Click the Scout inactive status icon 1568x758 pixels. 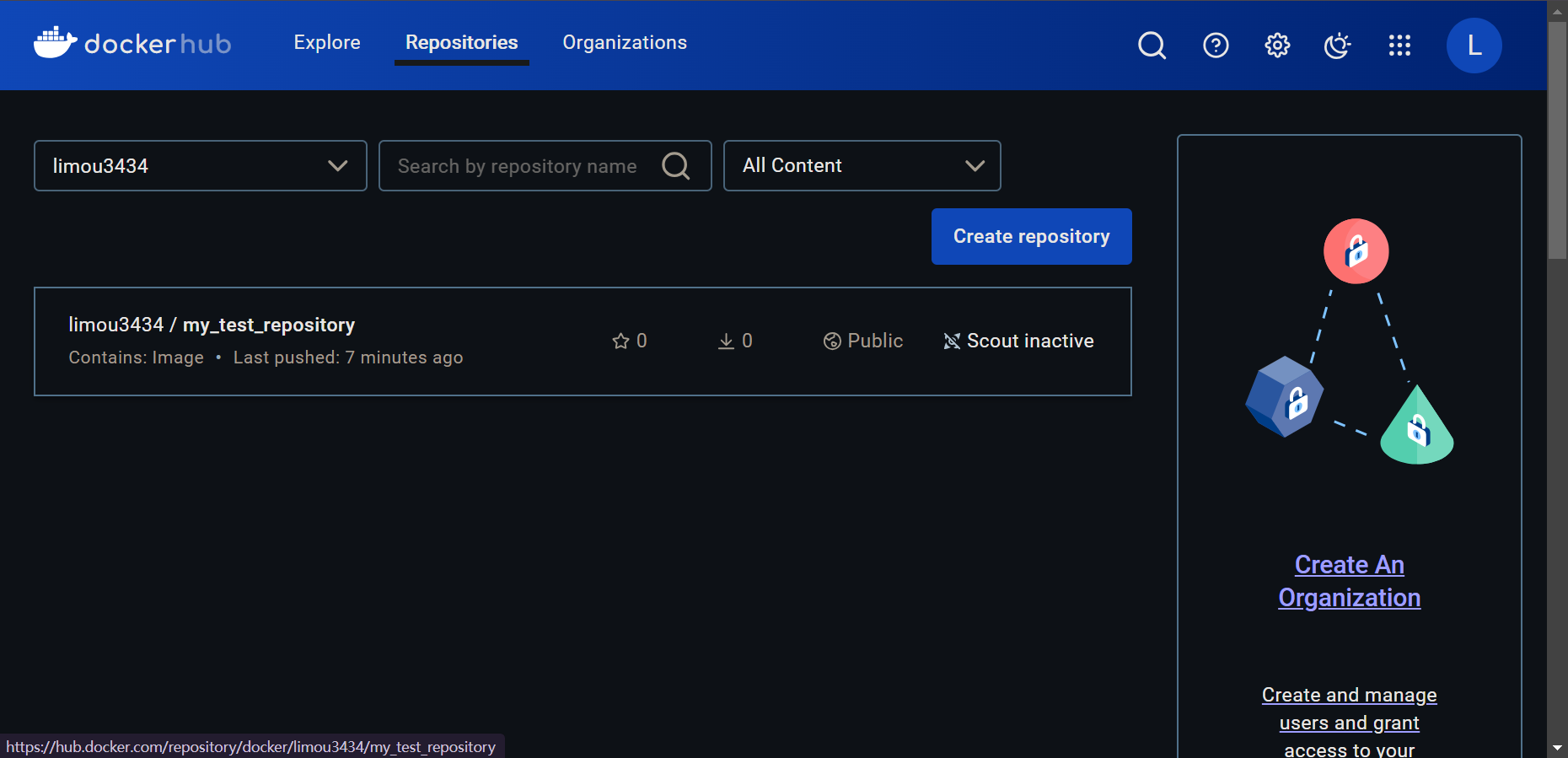[x=952, y=341]
